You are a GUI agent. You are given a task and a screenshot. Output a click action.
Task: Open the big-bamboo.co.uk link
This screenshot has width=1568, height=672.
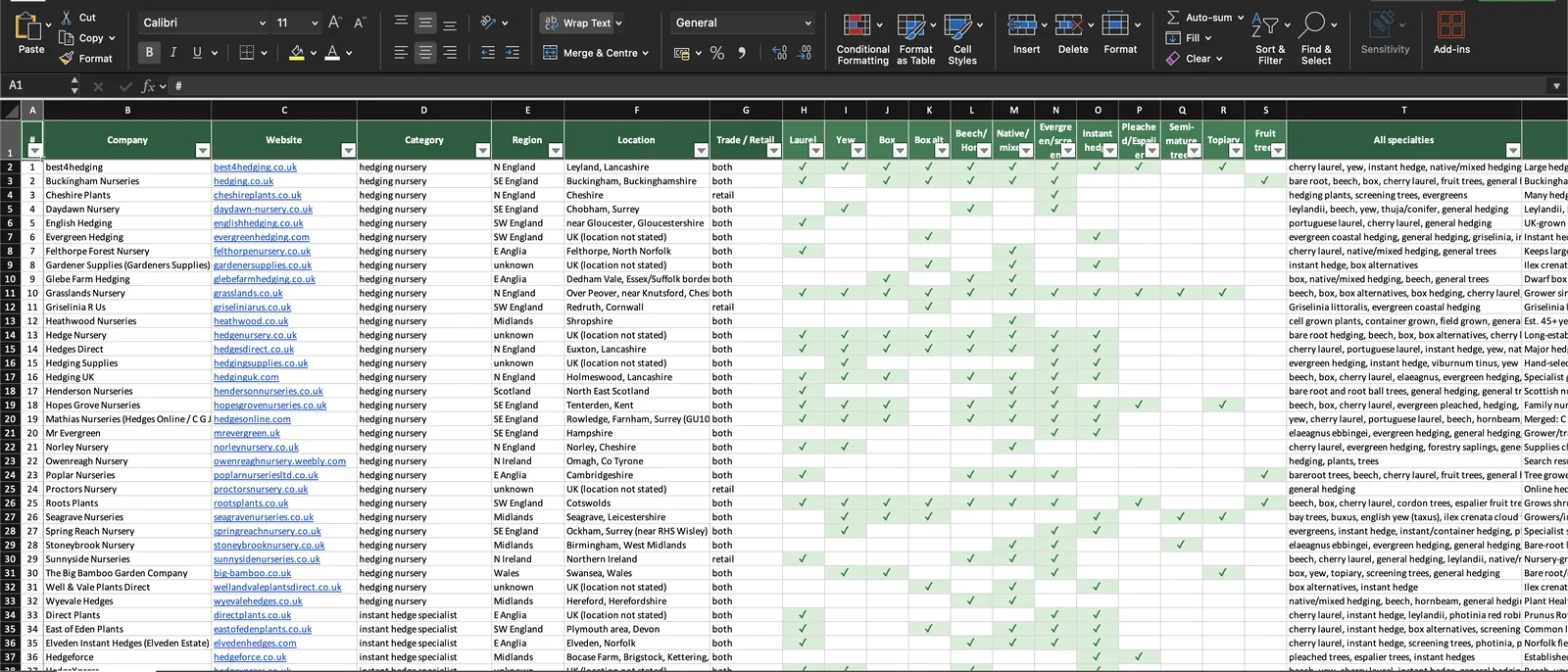(x=252, y=573)
